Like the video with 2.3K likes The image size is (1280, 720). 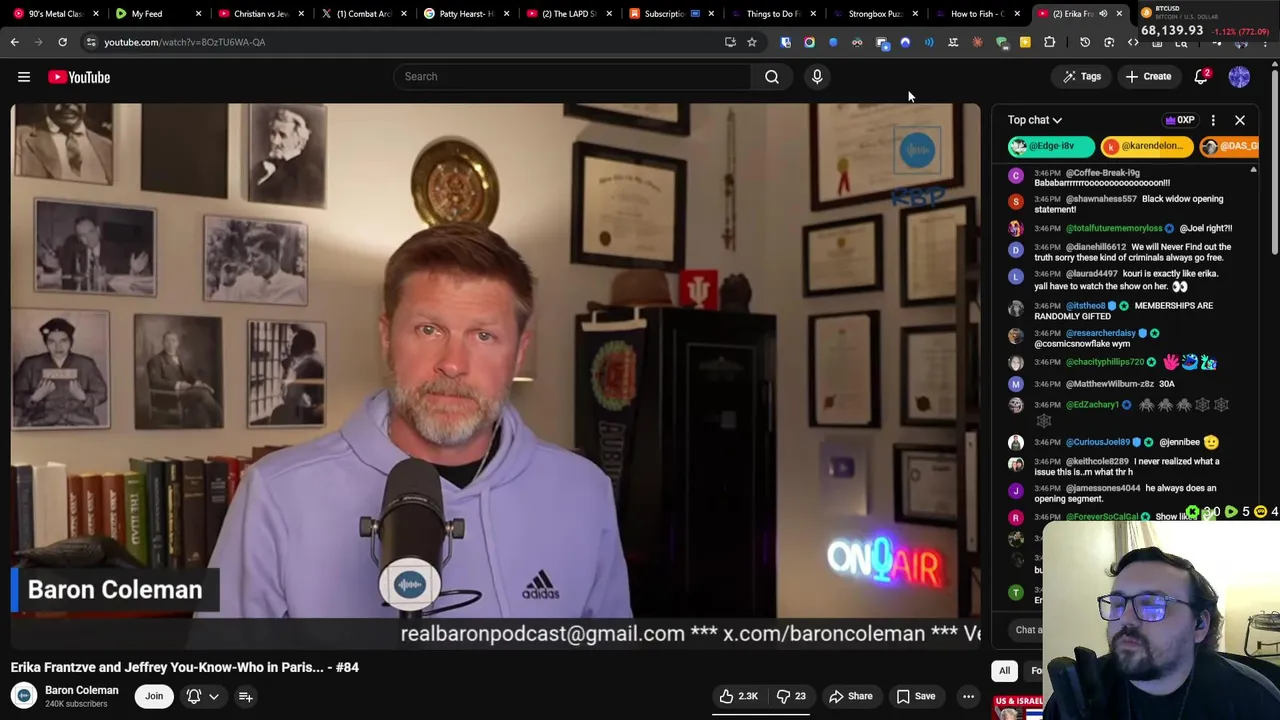(740, 696)
